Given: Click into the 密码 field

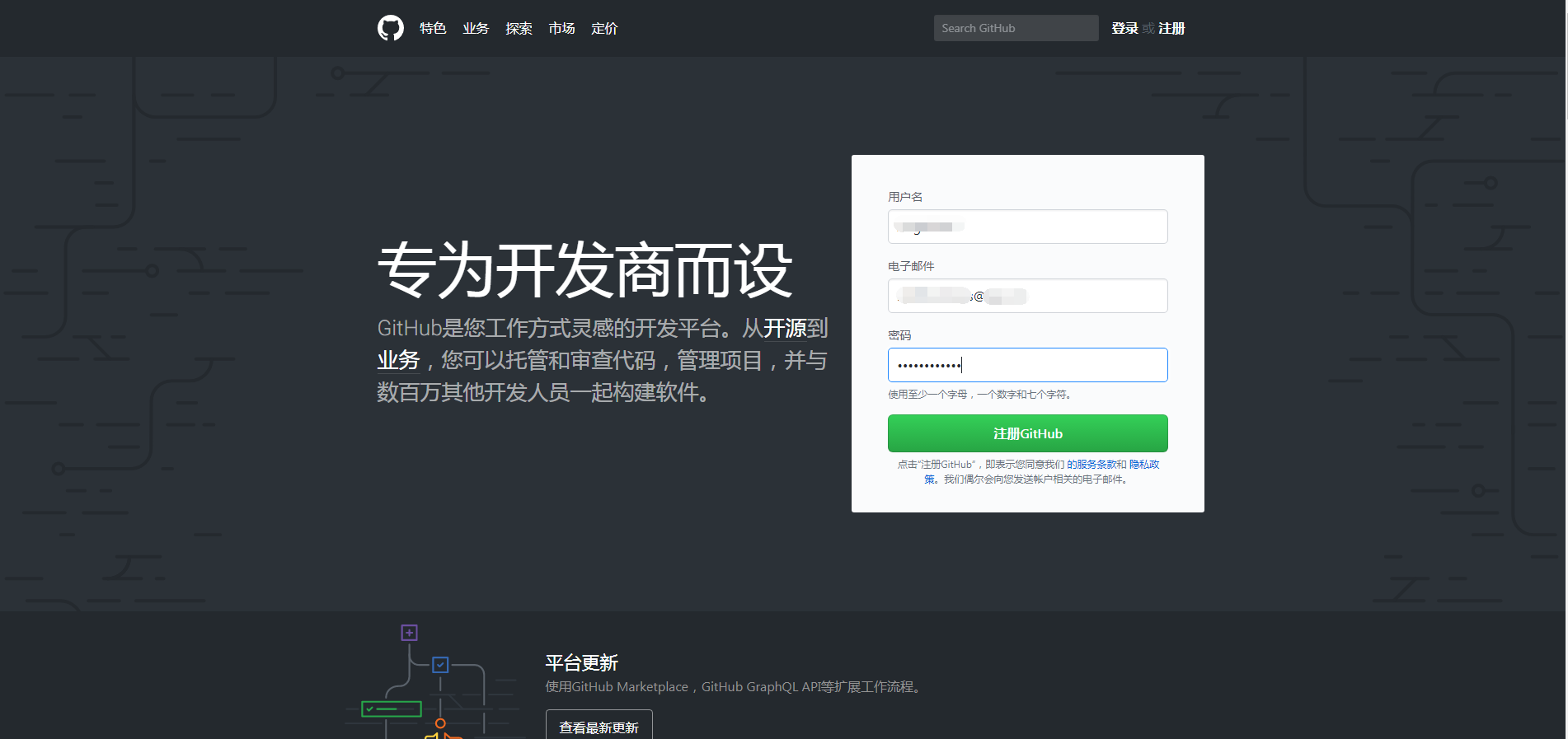Looking at the screenshot, I should pyautogui.click(x=1027, y=365).
